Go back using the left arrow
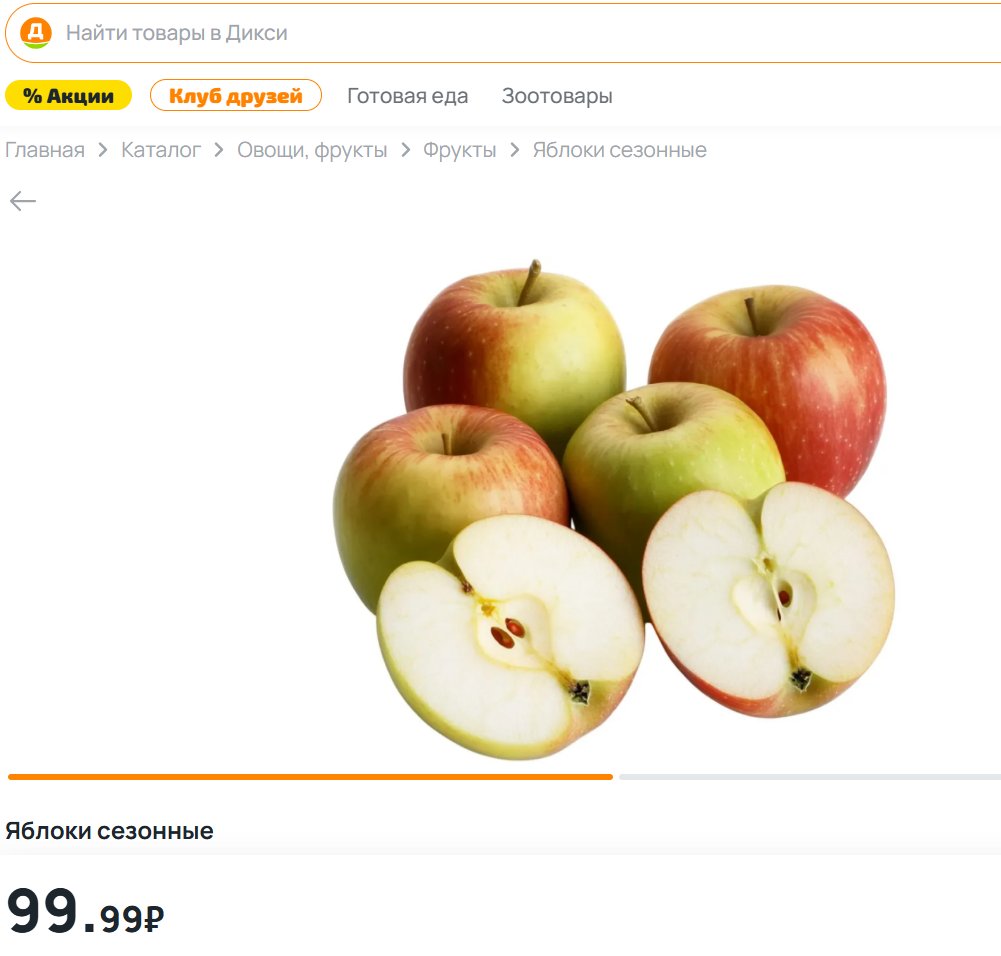 23,201
